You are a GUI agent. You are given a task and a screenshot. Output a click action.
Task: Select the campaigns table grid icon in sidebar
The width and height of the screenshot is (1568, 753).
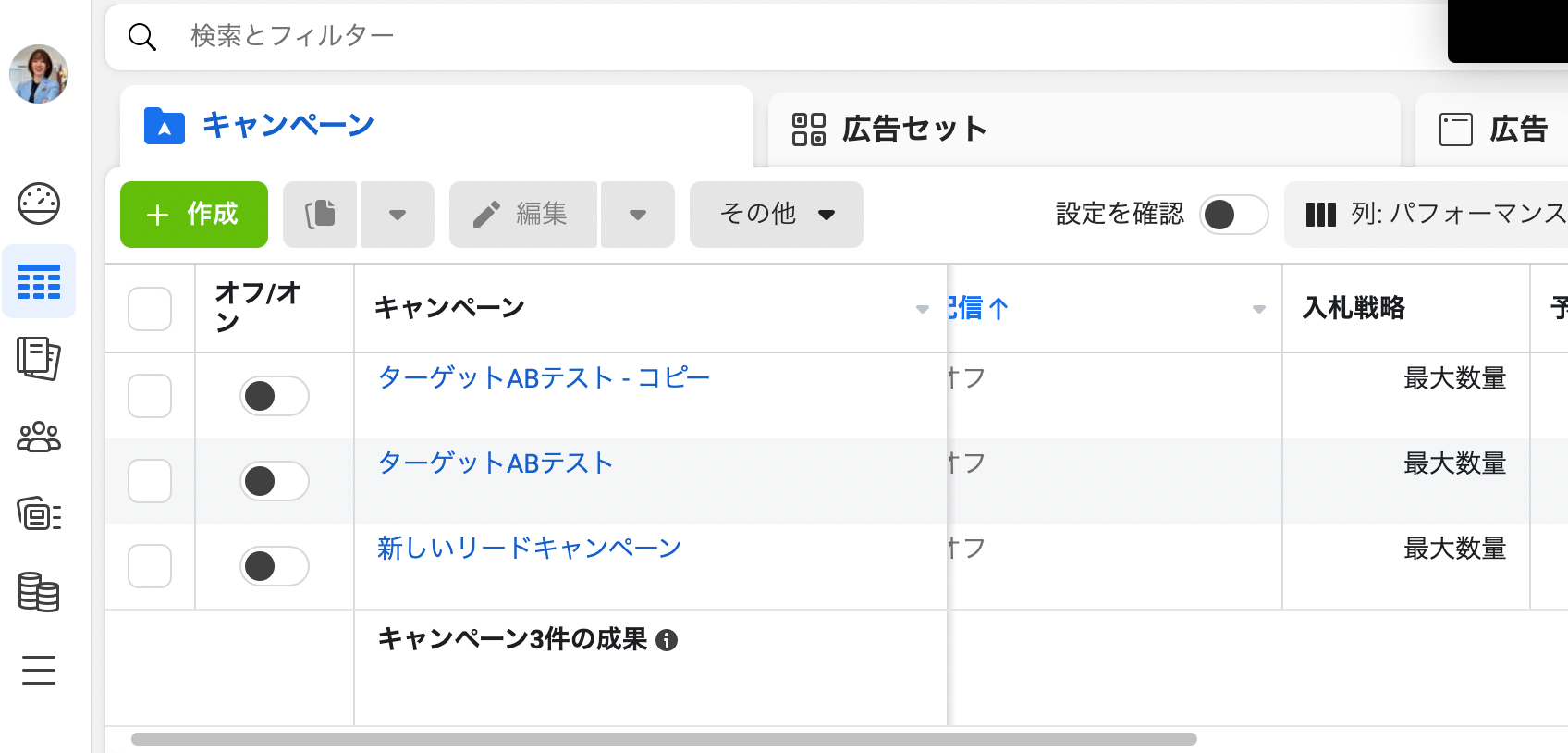coord(39,281)
